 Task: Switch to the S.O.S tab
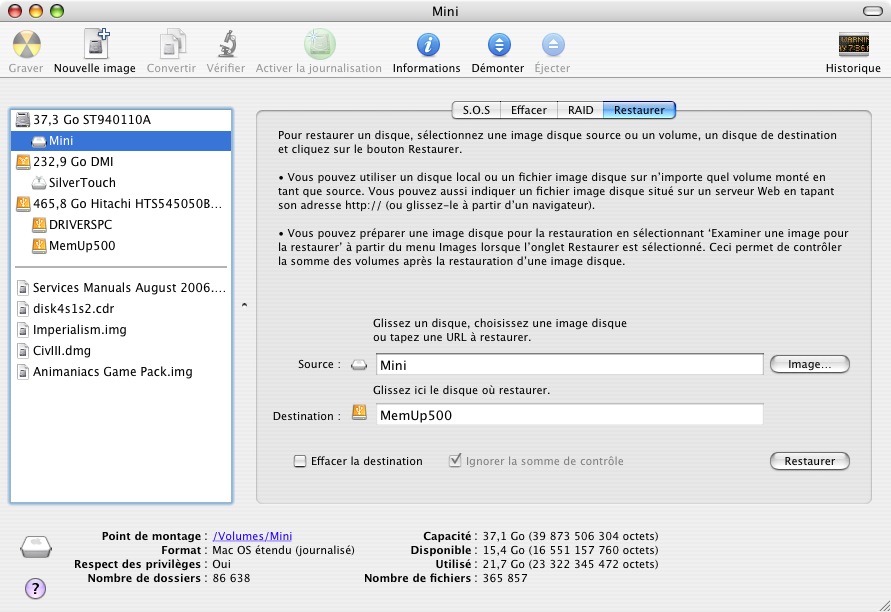[x=476, y=110]
